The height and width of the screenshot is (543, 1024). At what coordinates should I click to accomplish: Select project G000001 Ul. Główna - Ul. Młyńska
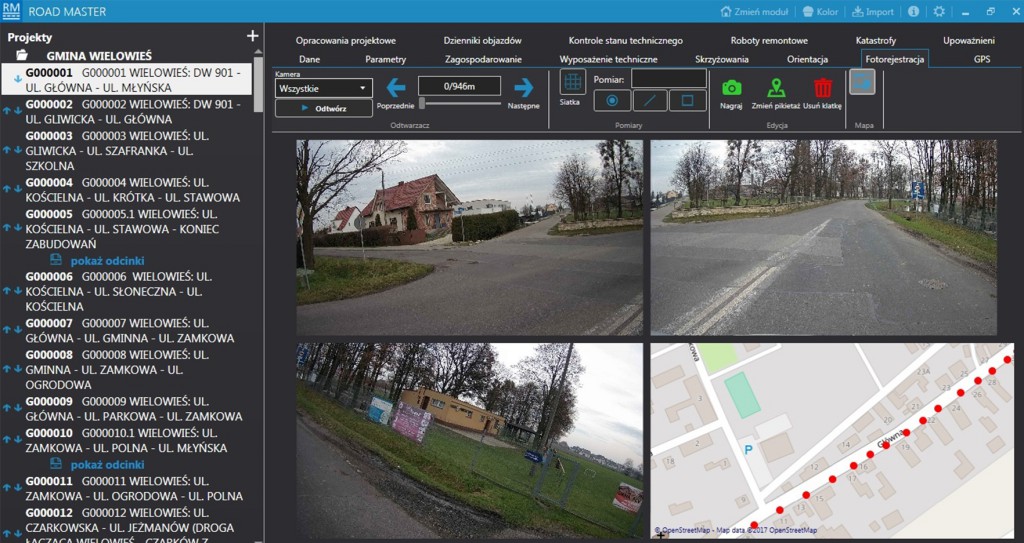coord(127,80)
